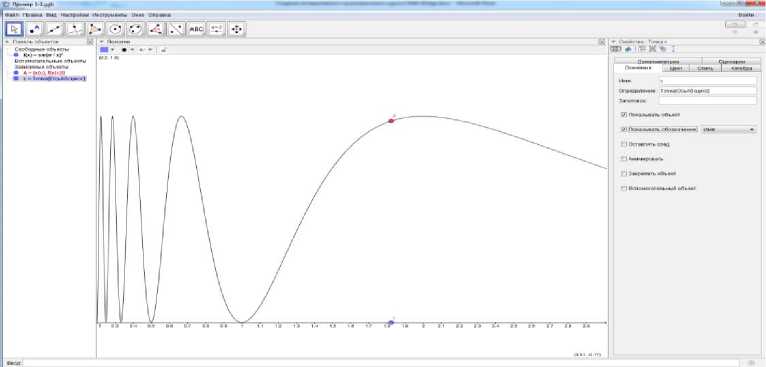Select the Polygon tool

point(95,29)
